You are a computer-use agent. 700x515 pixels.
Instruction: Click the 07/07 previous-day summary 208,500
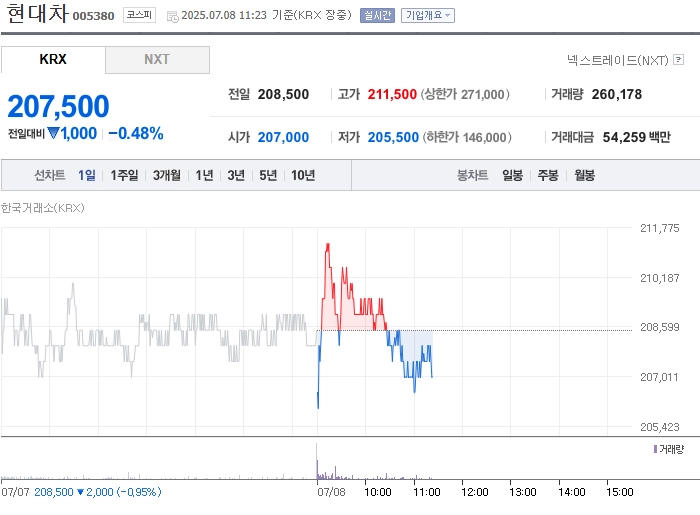[x=54, y=492]
